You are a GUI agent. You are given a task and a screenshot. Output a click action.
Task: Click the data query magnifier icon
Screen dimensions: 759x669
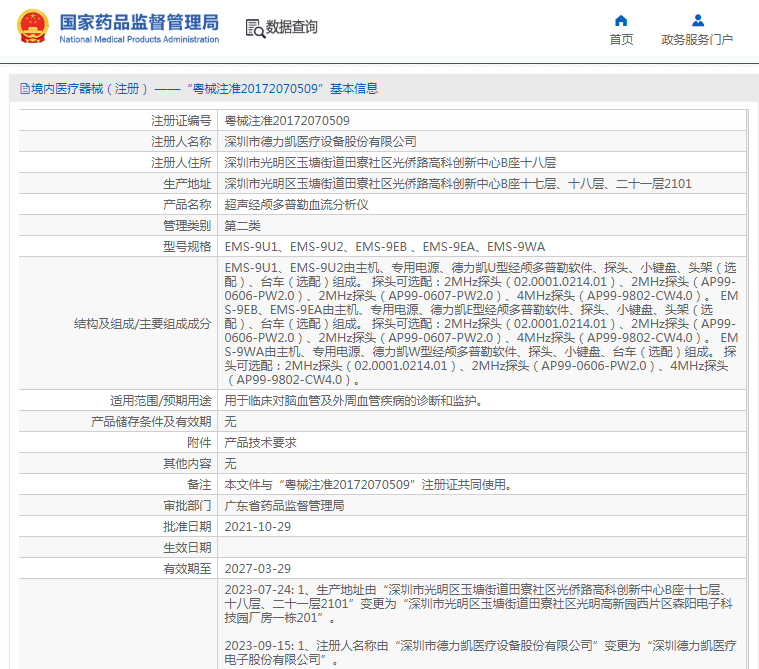(x=255, y=28)
